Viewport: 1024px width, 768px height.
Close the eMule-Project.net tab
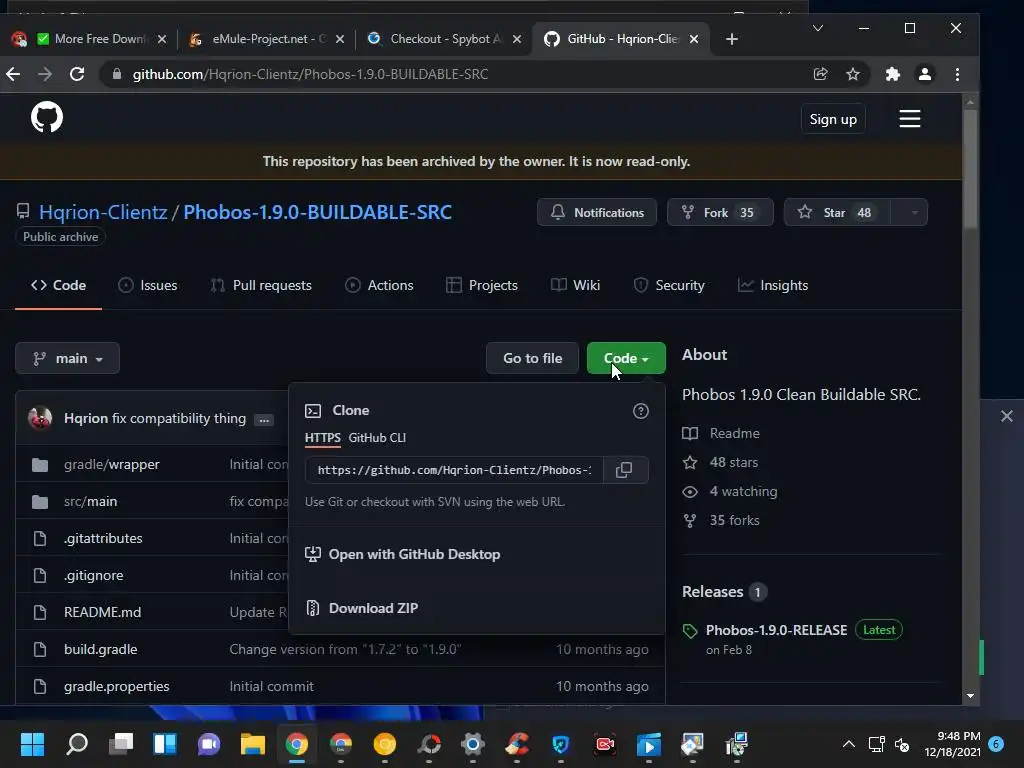click(340, 39)
